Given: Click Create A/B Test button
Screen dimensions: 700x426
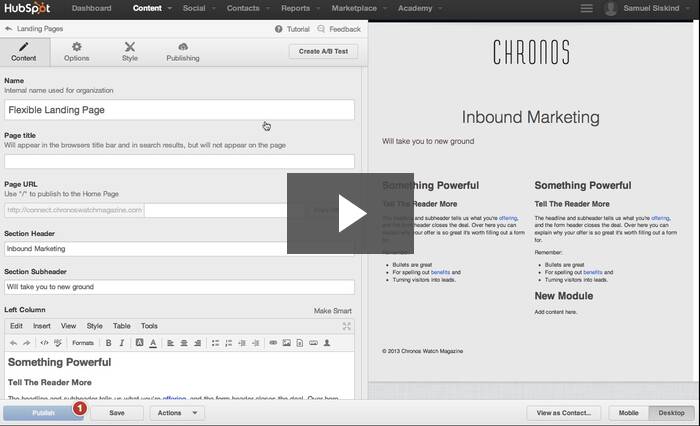Looking at the screenshot, I should coord(323,51).
